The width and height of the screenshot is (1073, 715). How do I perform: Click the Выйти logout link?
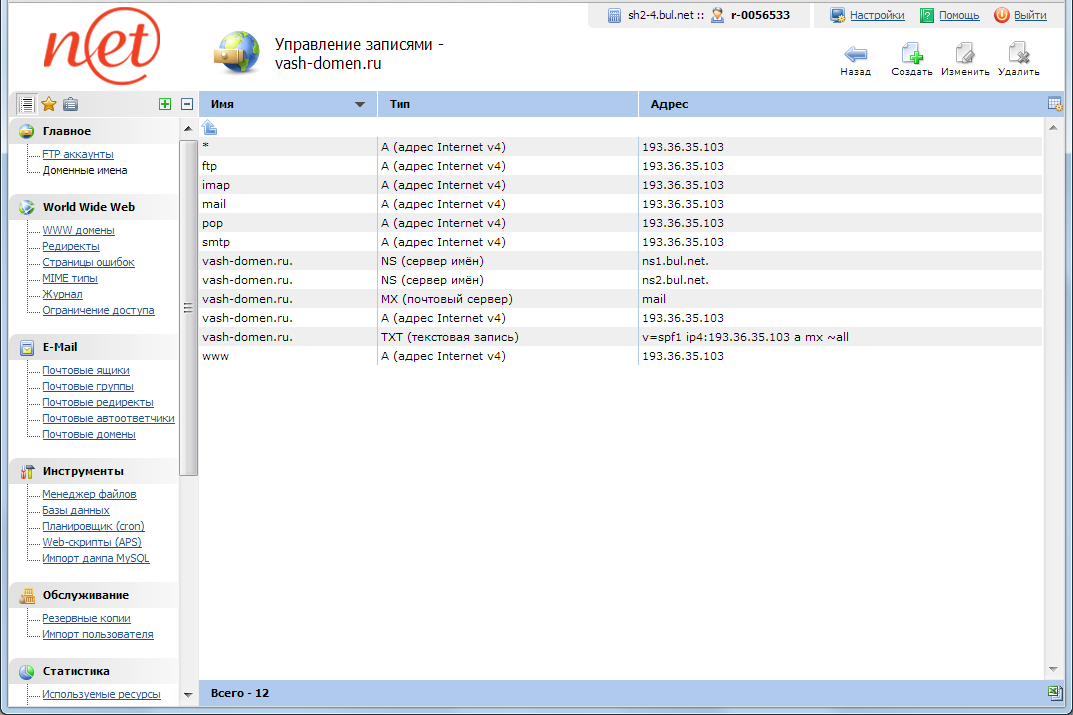pos(1030,15)
